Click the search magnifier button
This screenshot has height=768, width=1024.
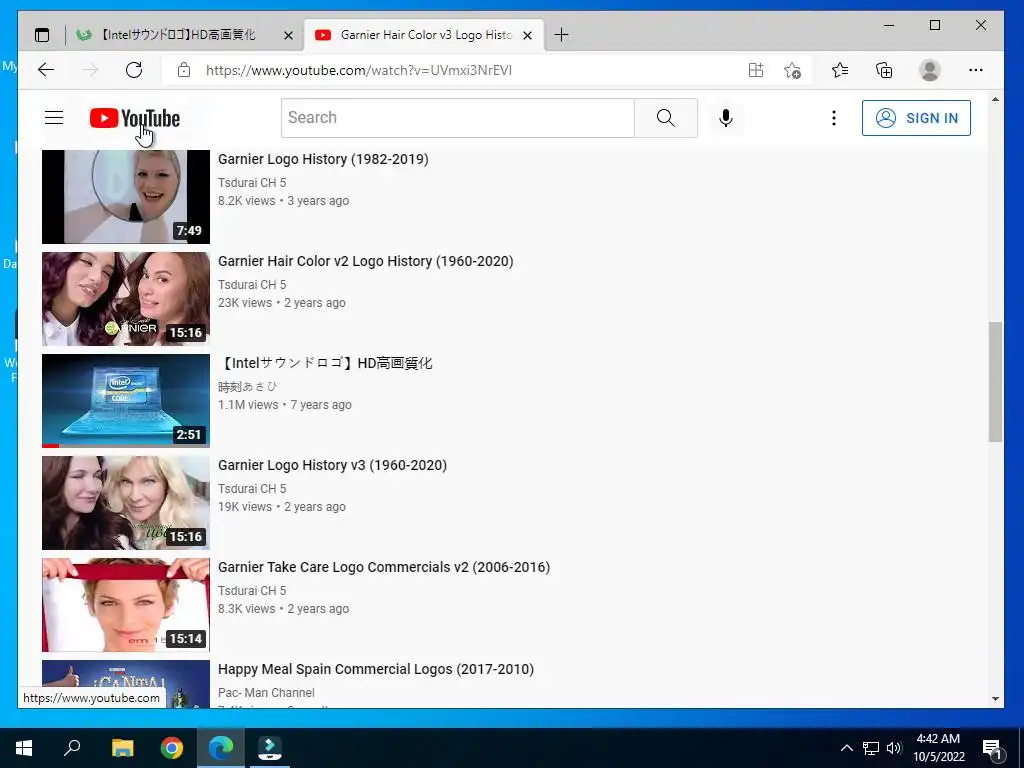(665, 118)
